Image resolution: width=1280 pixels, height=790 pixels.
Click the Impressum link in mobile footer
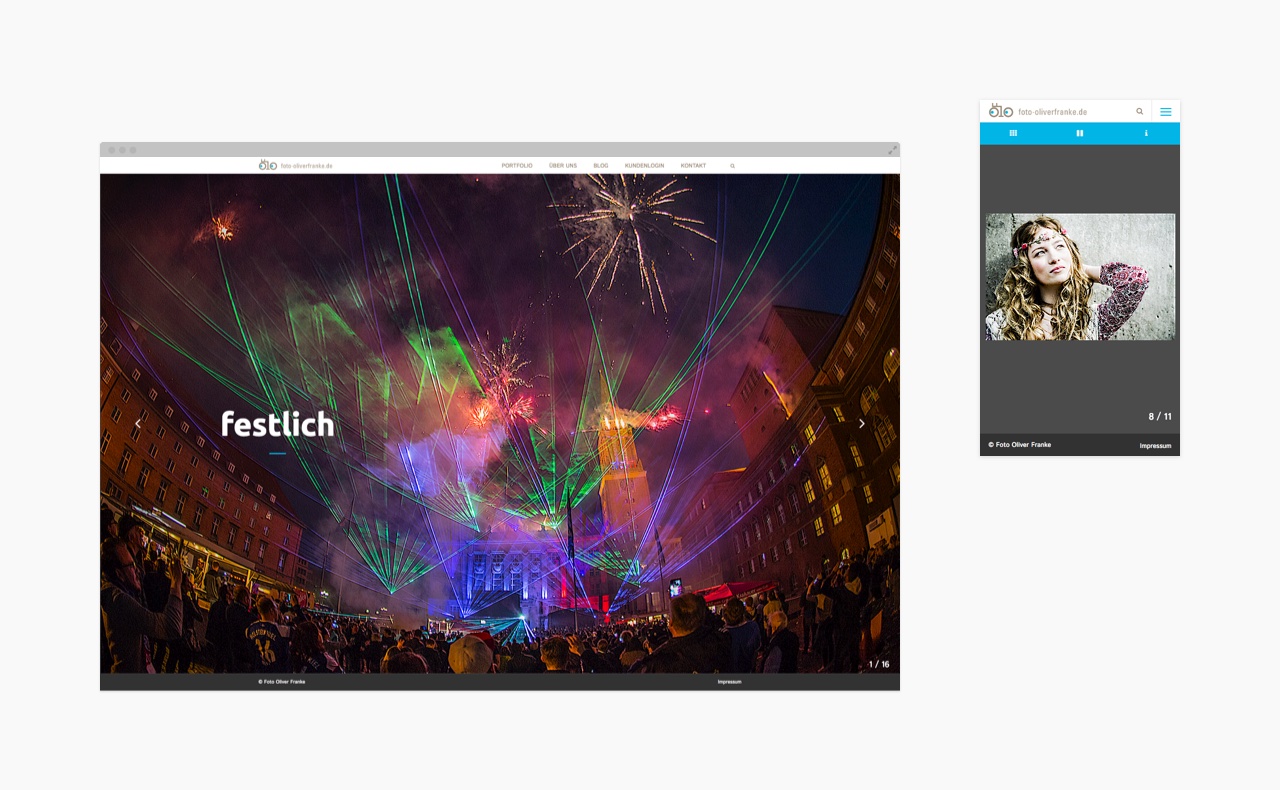[x=1155, y=446]
